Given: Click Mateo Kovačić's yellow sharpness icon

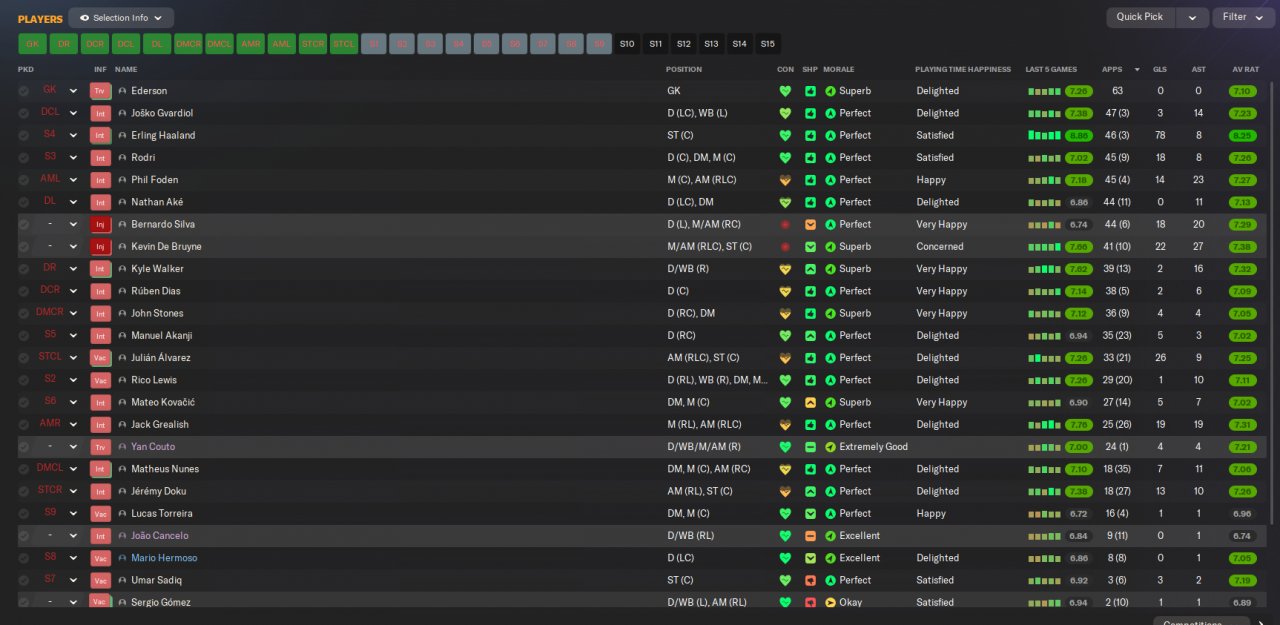Looking at the screenshot, I should [x=810, y=402].
